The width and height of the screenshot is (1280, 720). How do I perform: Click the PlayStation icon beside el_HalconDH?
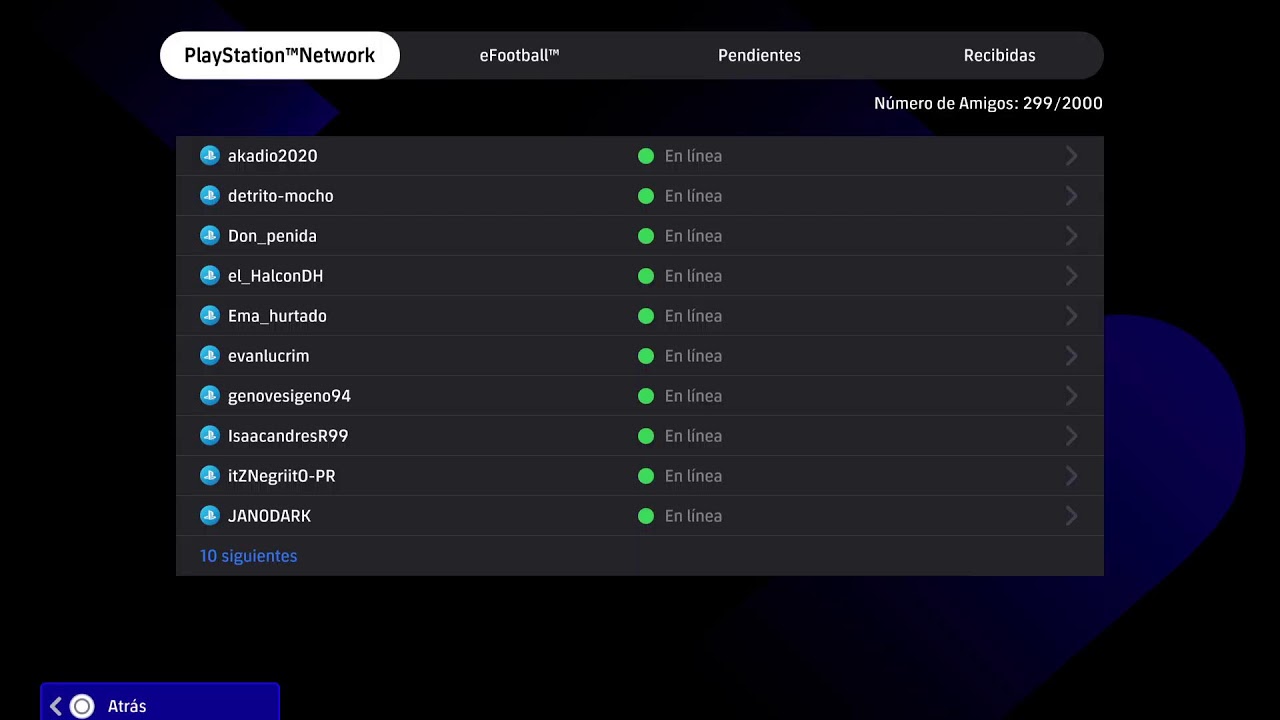[209, 275]
